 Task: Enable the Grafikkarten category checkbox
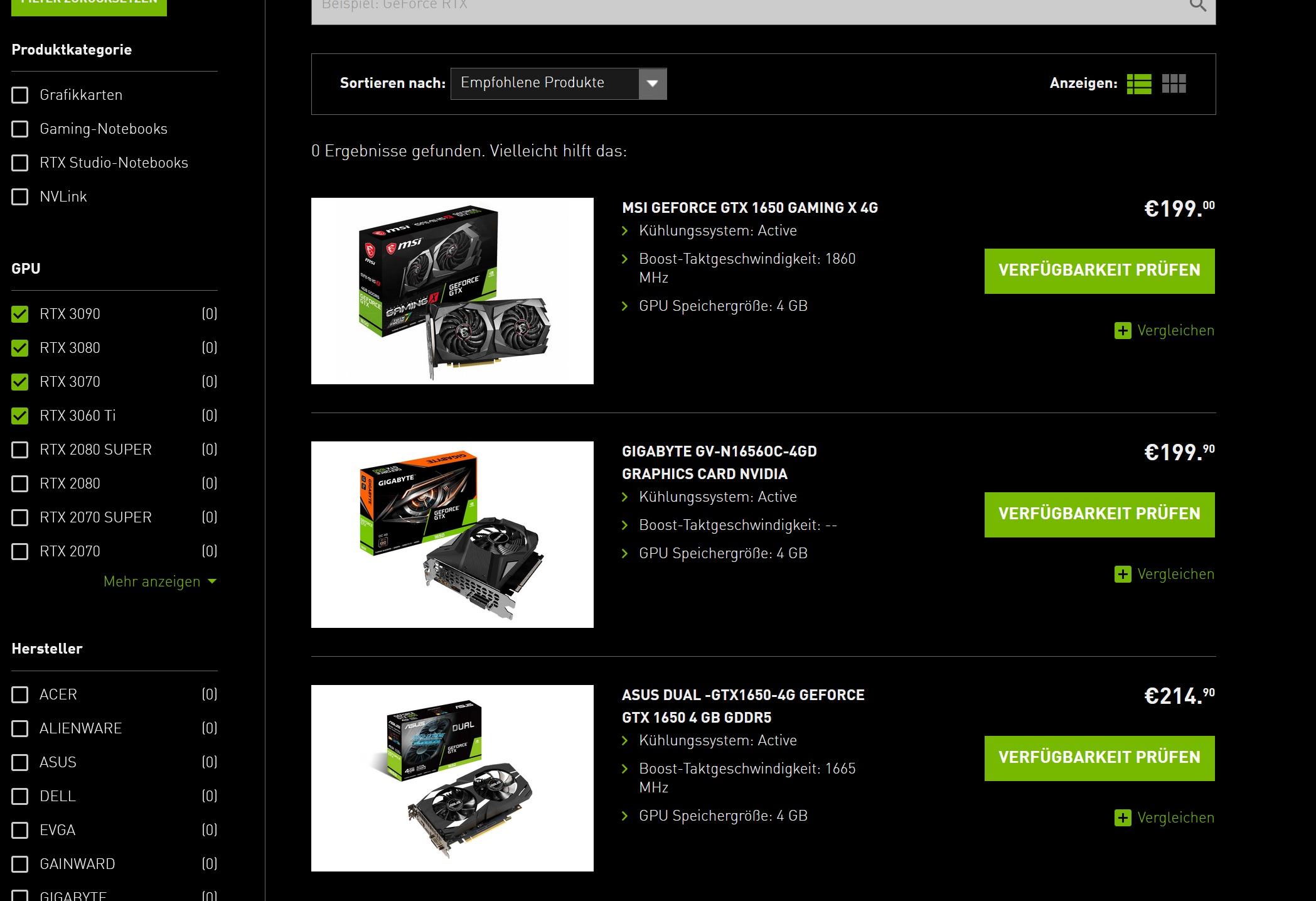click(x=20, y=95)
